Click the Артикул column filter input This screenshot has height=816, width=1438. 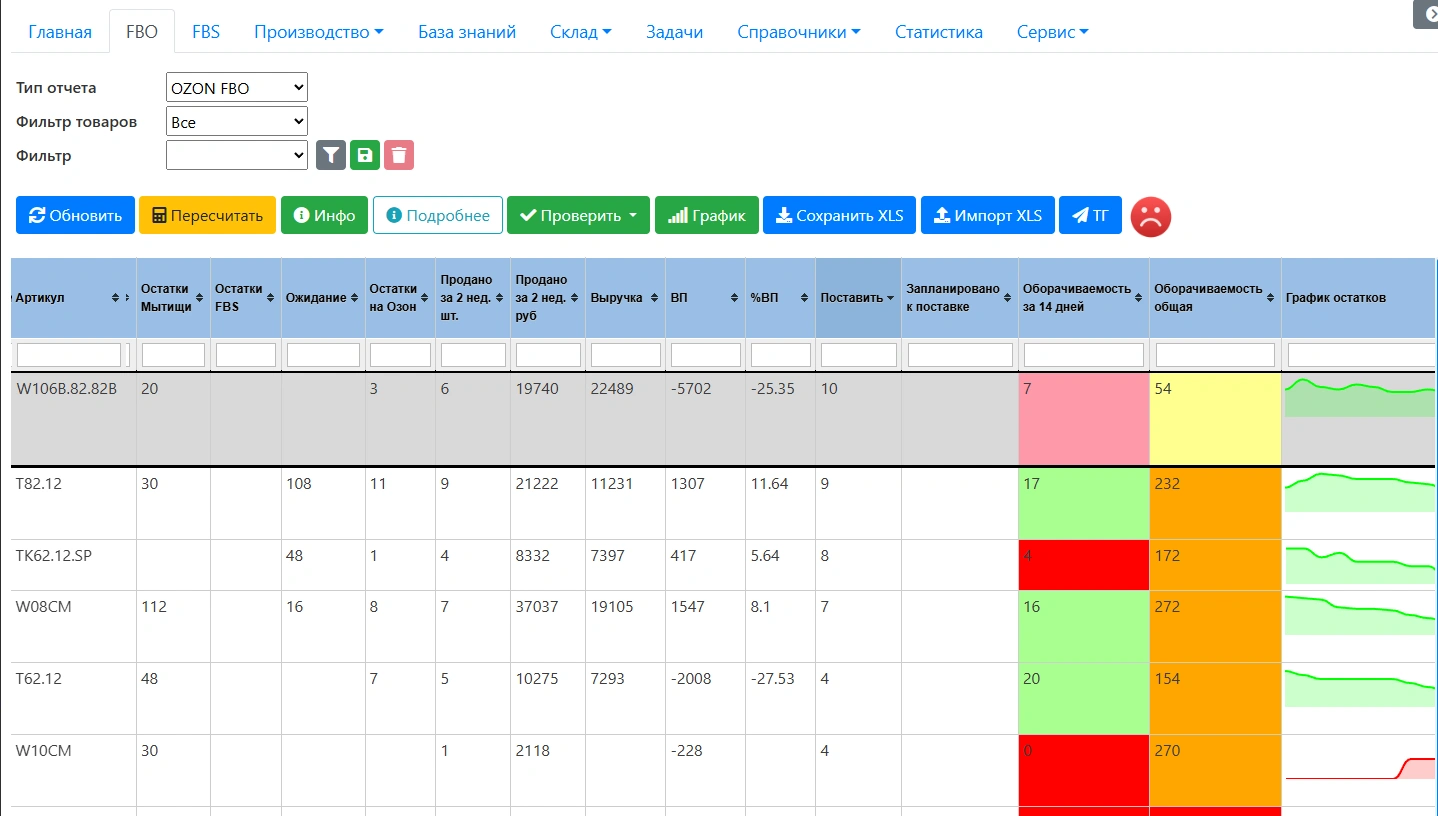69,355
